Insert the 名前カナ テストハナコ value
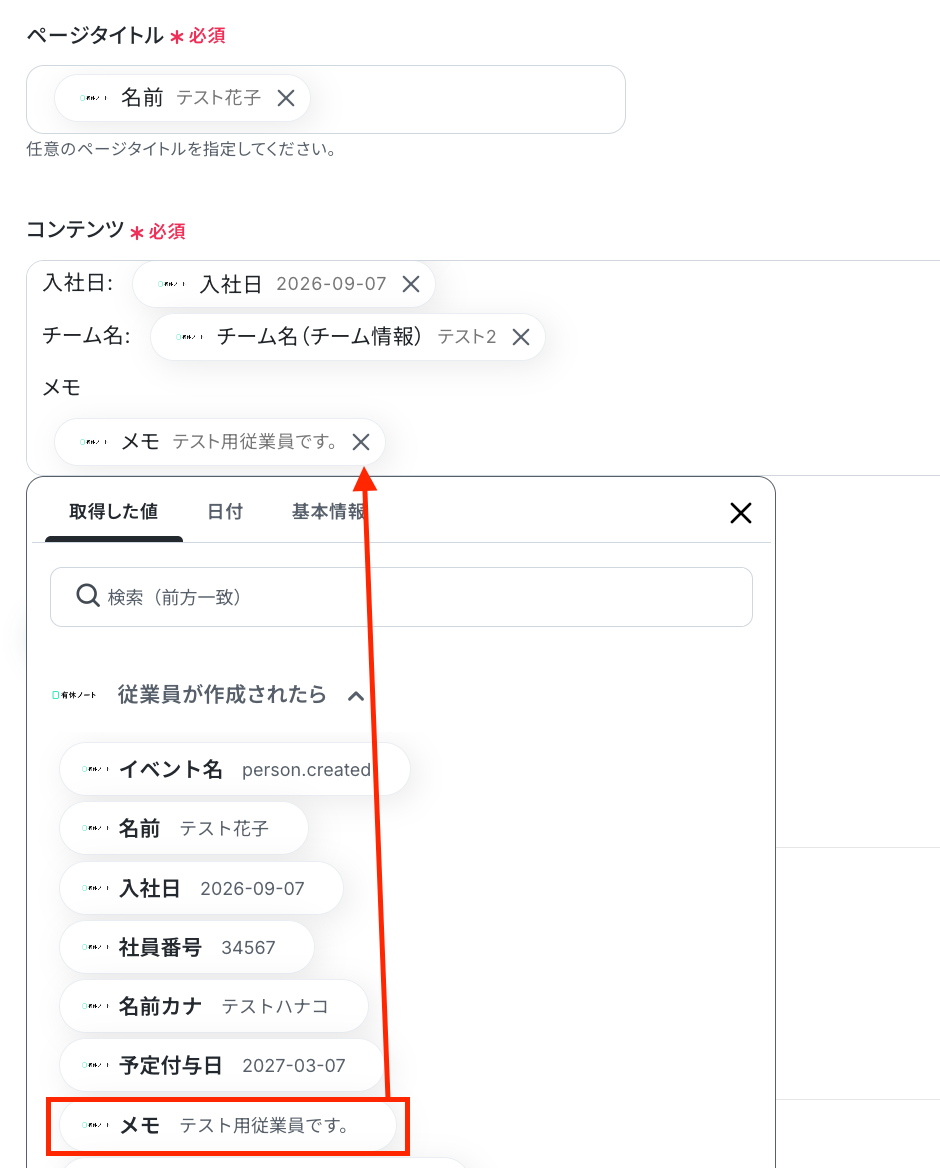 [214, 1006]
